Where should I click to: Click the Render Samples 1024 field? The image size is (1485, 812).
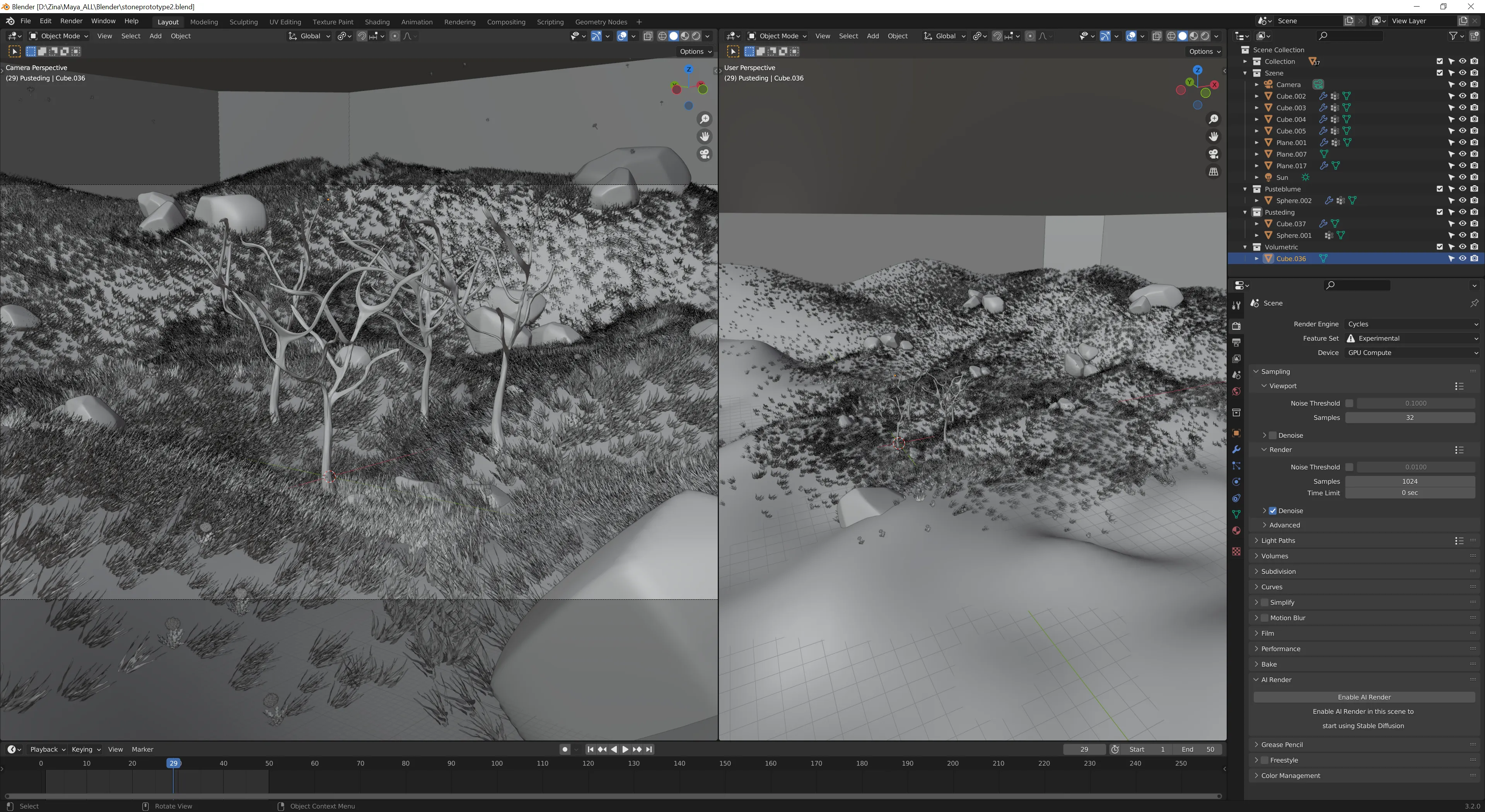(x=1410, y=481)
